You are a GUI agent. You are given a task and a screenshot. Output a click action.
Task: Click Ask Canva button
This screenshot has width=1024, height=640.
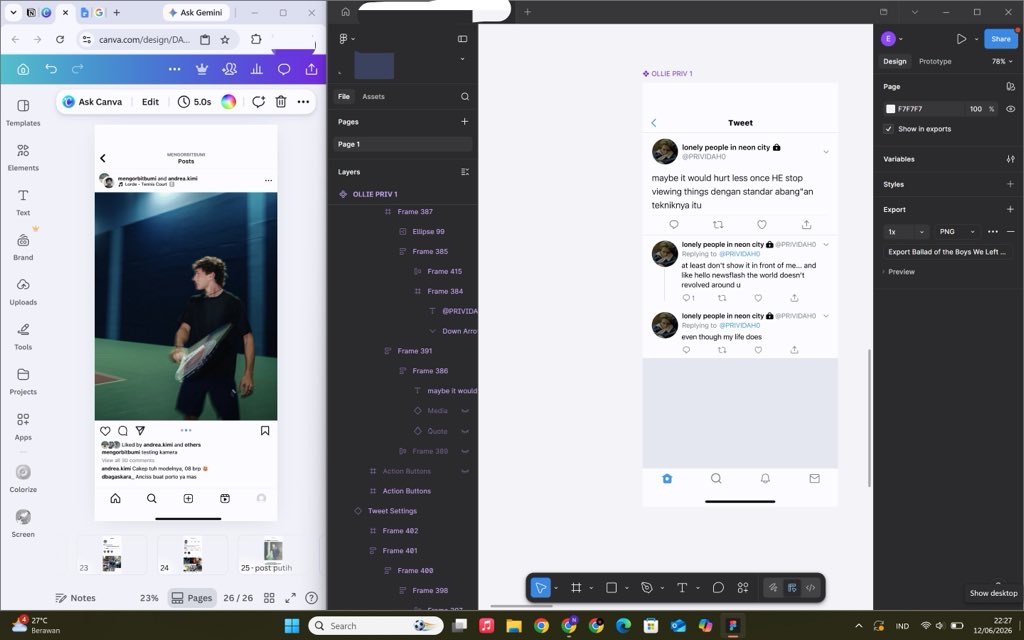pos(92,102)
